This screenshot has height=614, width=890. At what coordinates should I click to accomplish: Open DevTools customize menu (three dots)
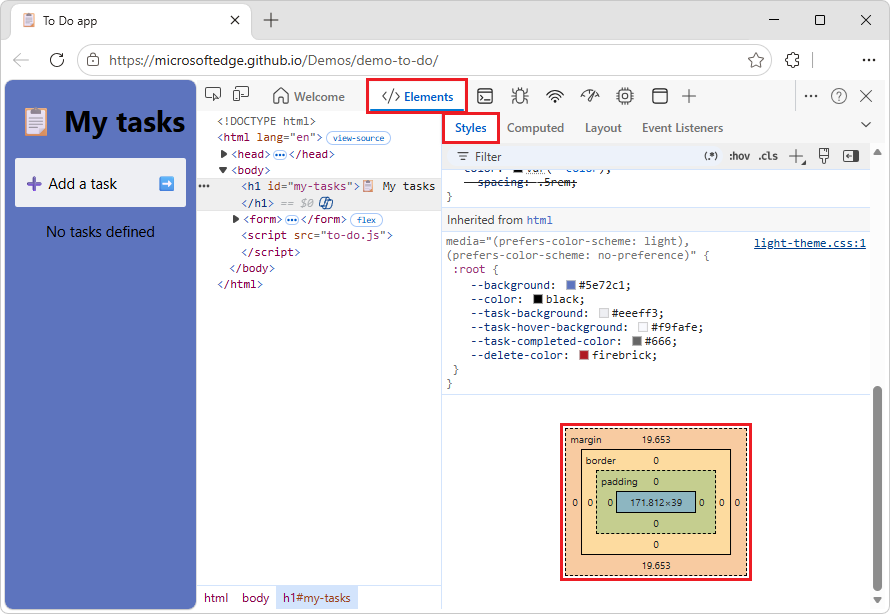811,96
